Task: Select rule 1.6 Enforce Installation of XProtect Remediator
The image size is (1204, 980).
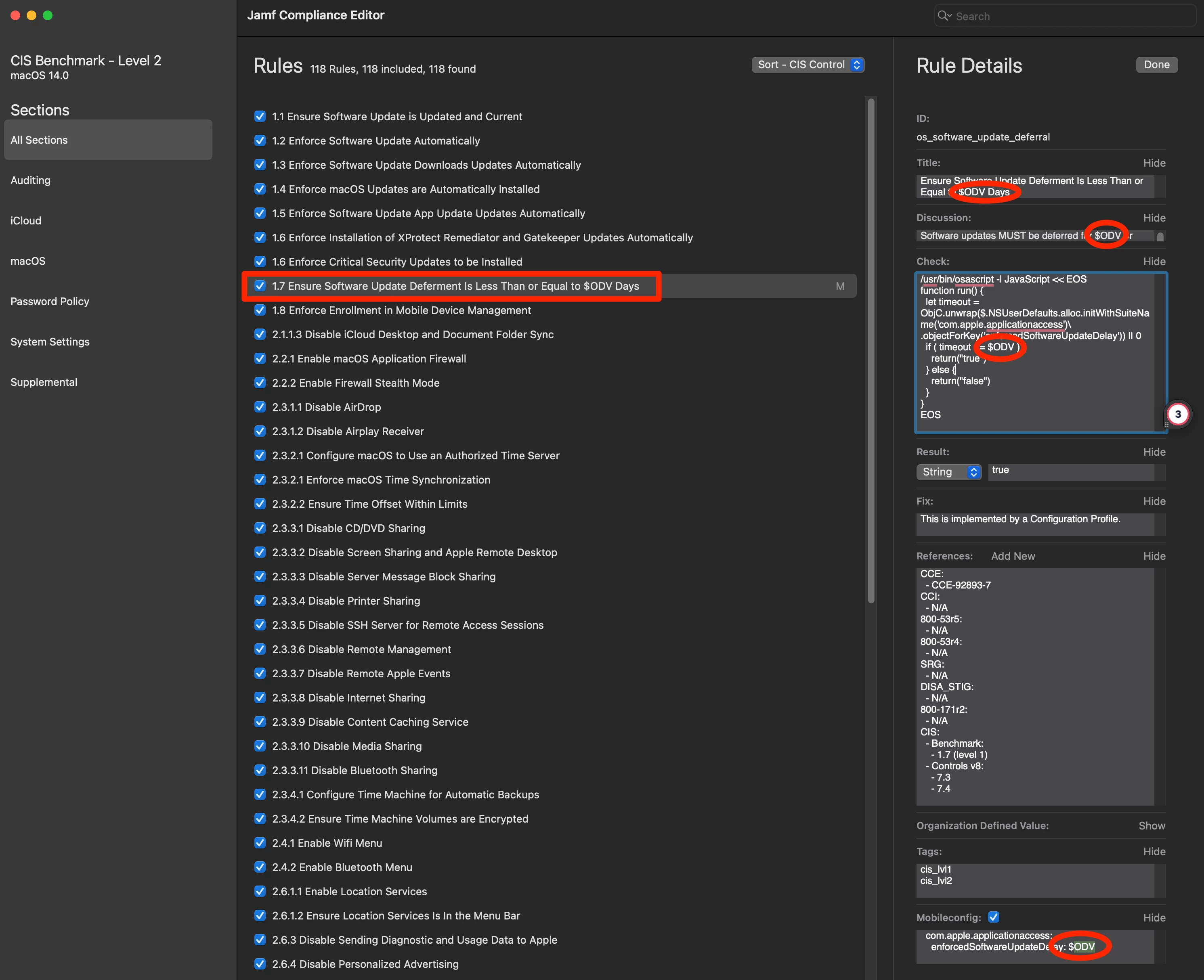Action: point(482,238)
